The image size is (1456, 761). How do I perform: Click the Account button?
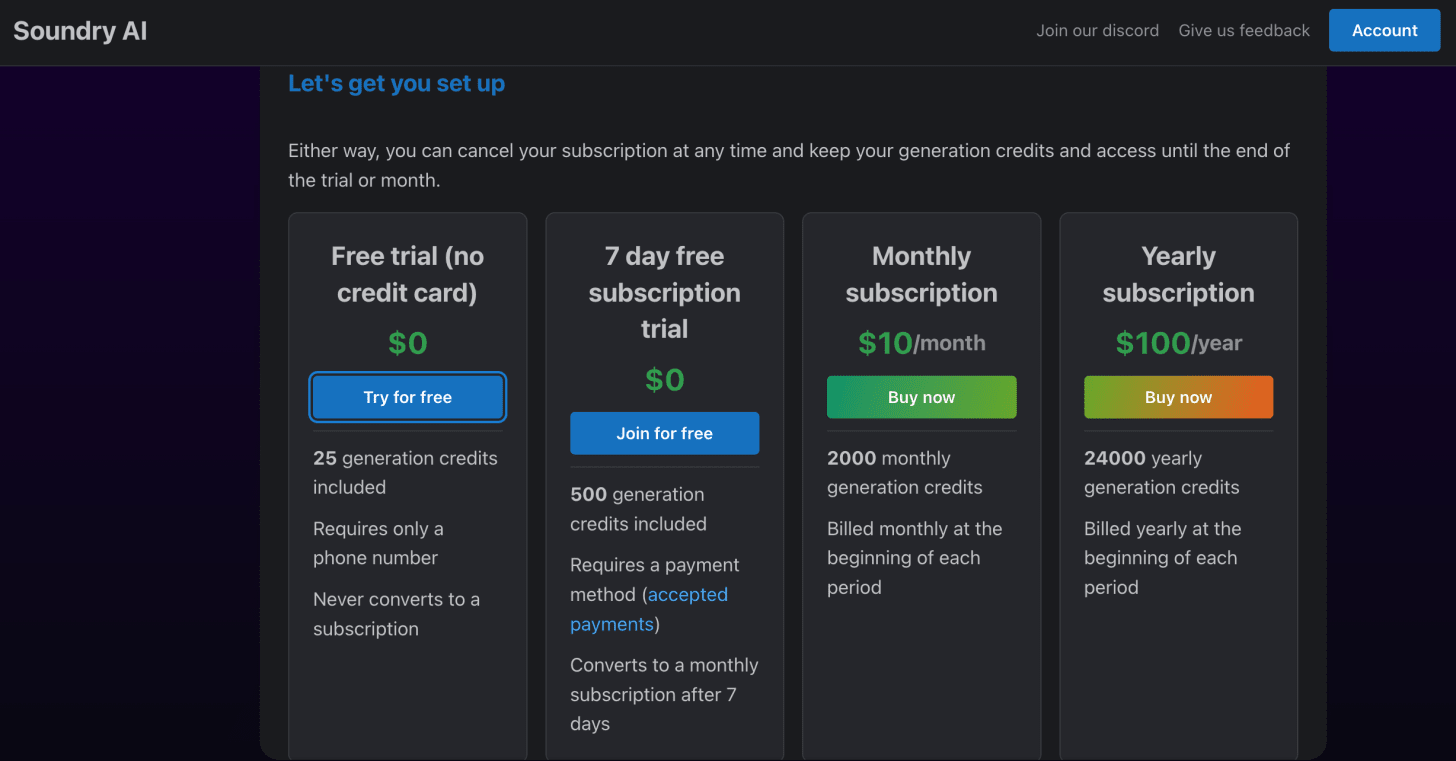point(1384,31)
